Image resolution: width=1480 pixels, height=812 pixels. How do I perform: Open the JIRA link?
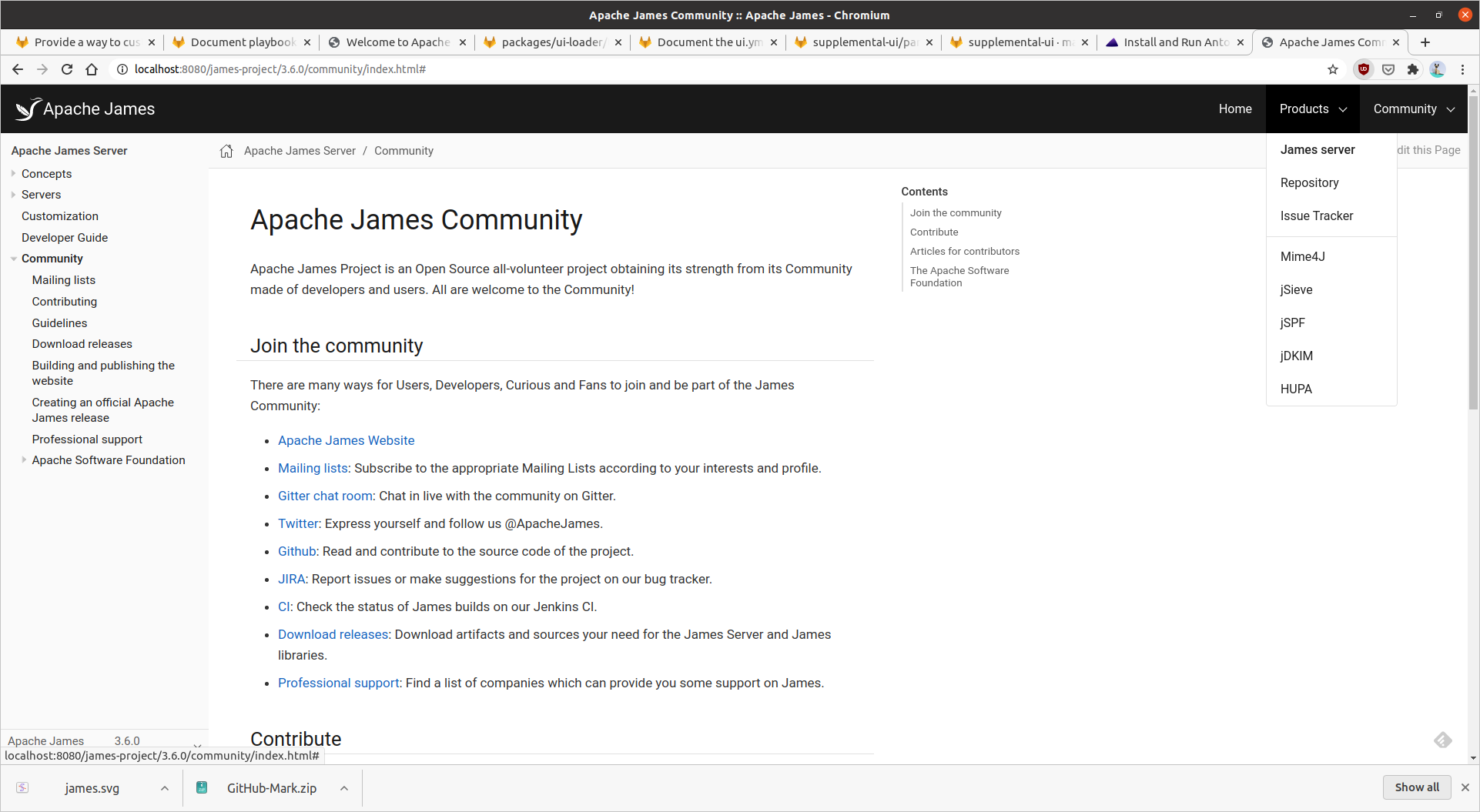pyautogui.click(x=291, y=579)
